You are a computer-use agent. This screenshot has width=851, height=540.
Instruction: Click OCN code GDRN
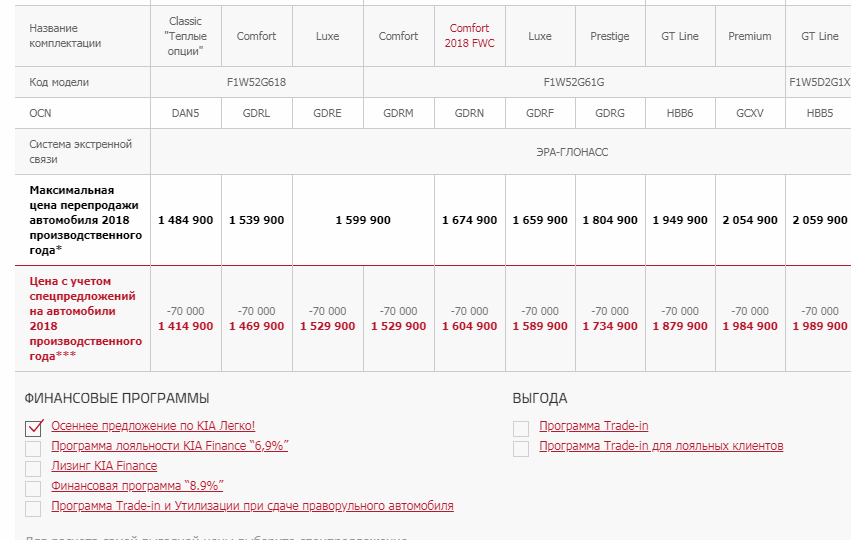pyautogui.click(x=469, y=113)
